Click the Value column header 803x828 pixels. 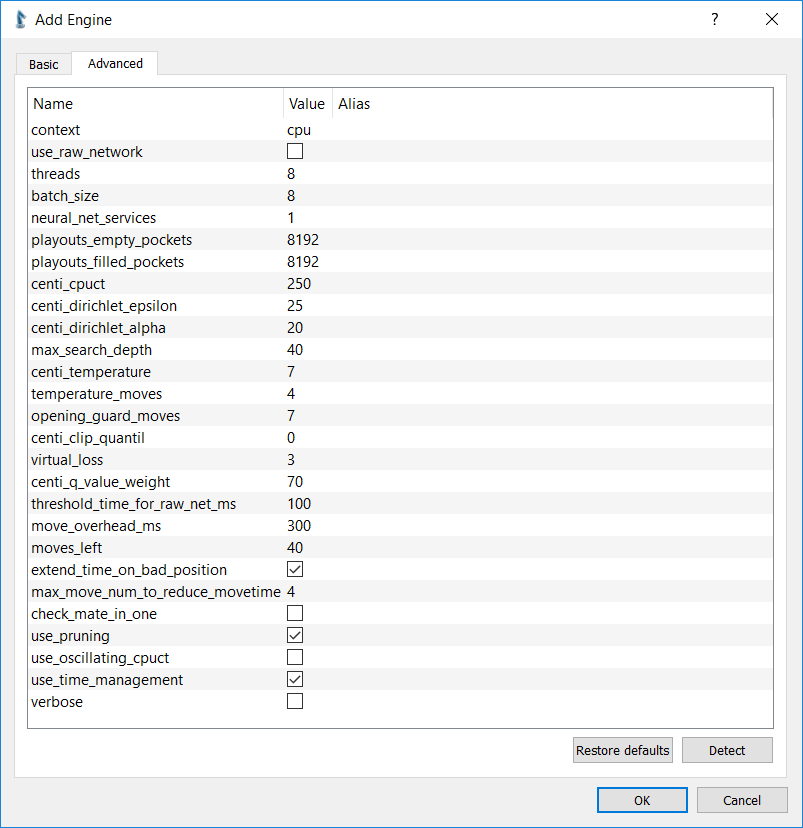pos(307,104)
